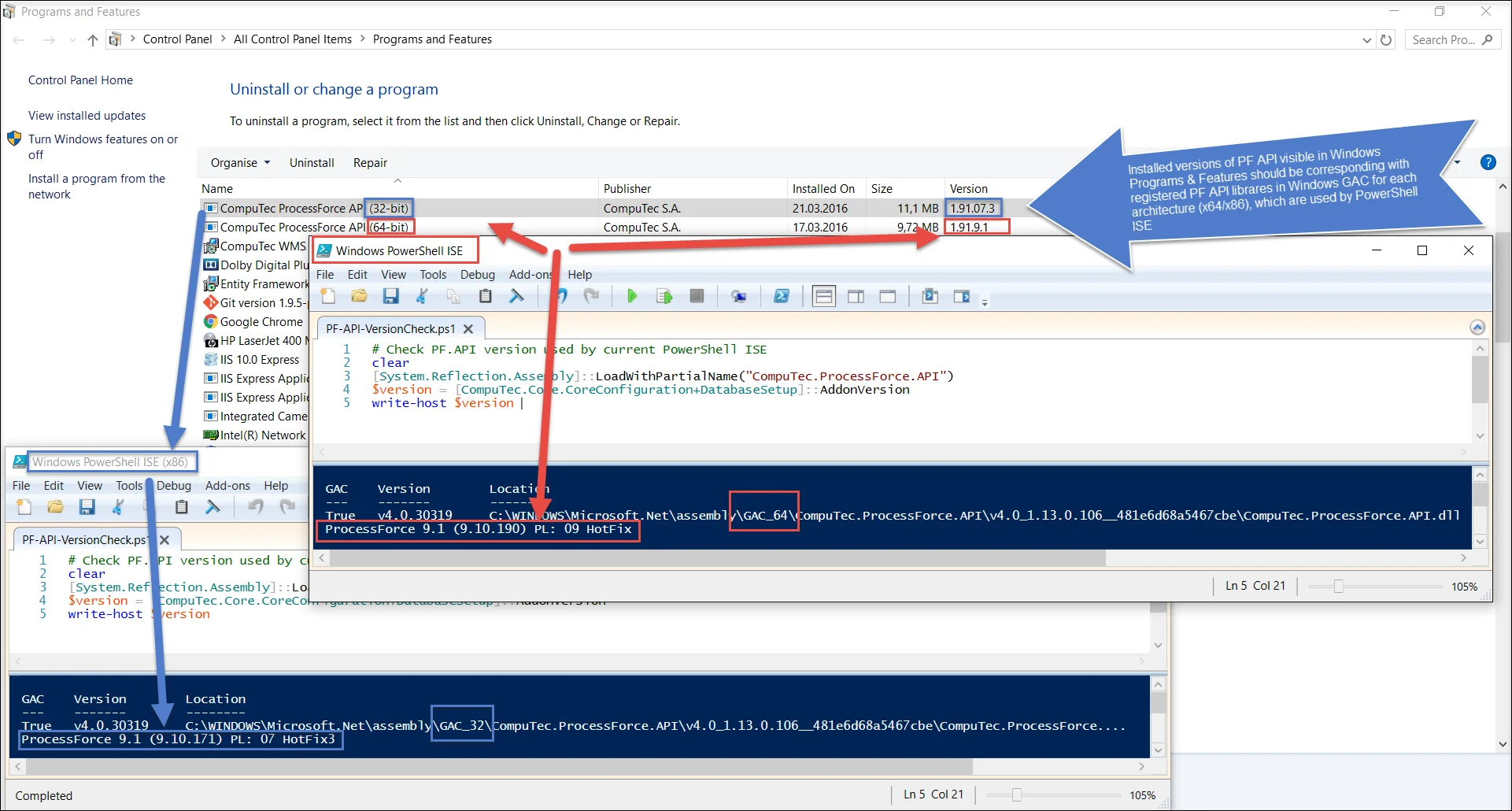Screen dimensions: 1512x811
Task: Click Stop Operation icon in front ISE toolbar
Action: (x=697, y=296)
